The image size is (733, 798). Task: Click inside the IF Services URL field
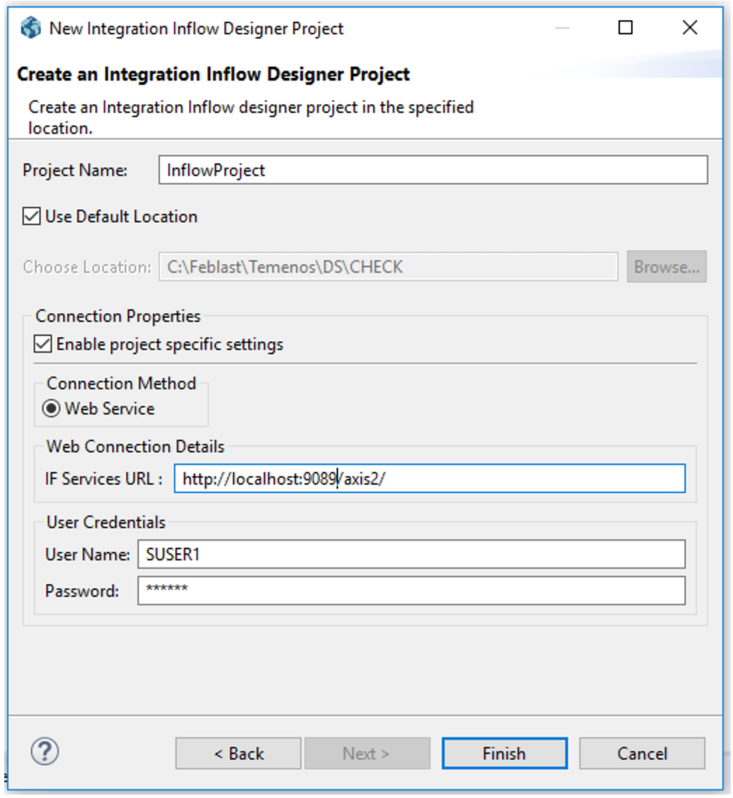point(430,479)
